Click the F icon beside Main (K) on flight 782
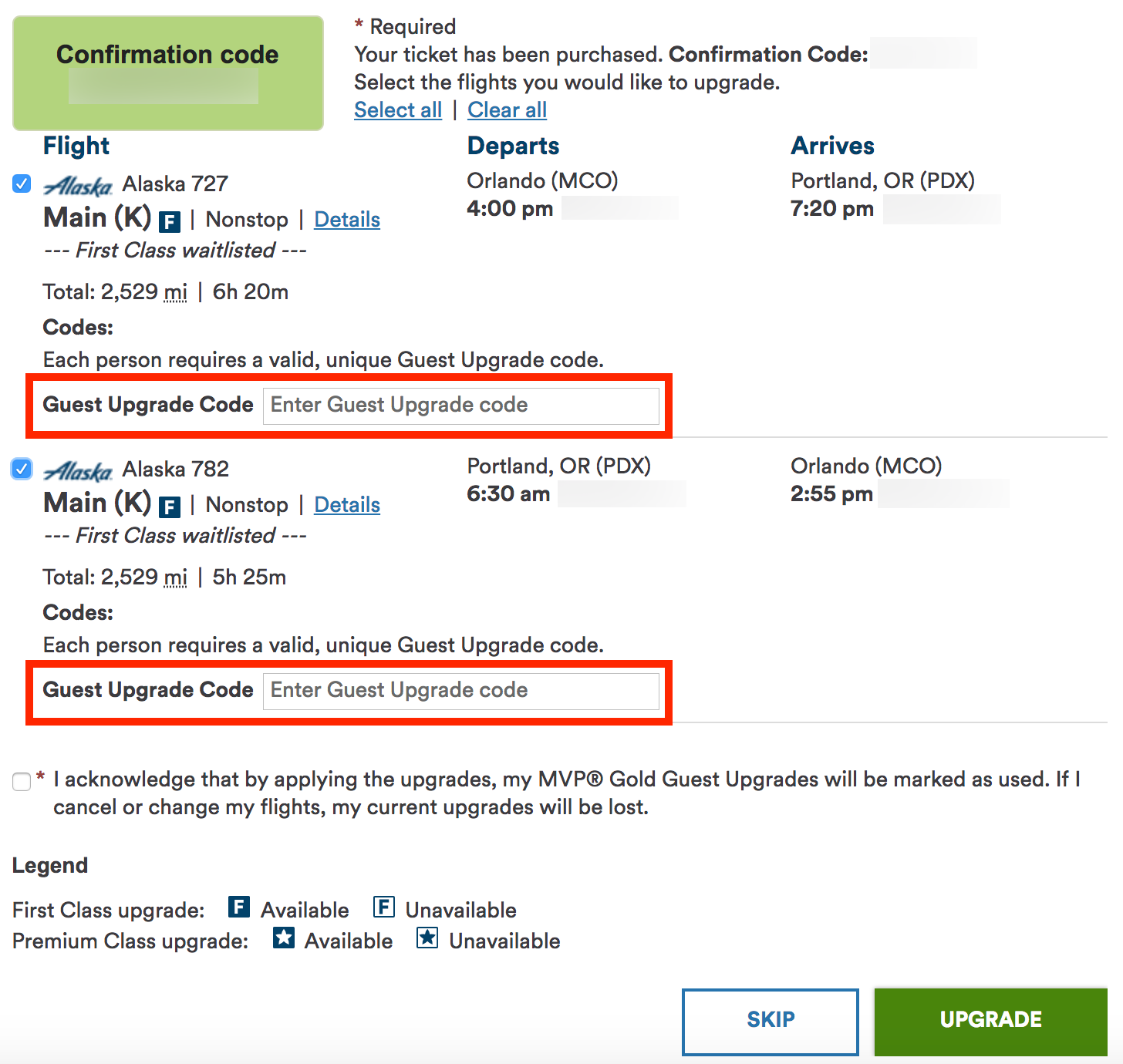The height and width of the screenshot is (1064, 1123). click(x=169, y=506)
